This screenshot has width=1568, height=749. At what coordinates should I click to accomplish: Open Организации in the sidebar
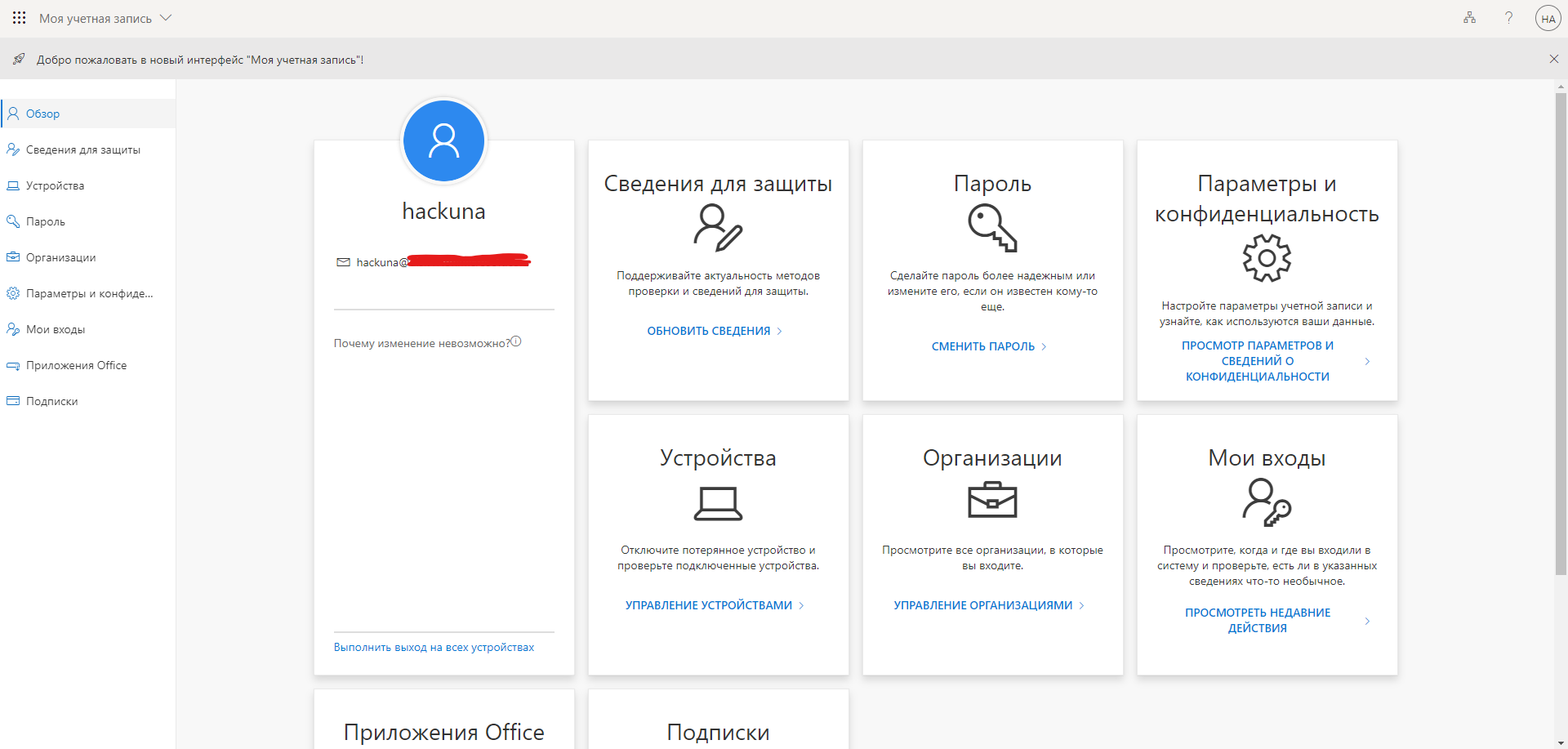coord(88,257)
